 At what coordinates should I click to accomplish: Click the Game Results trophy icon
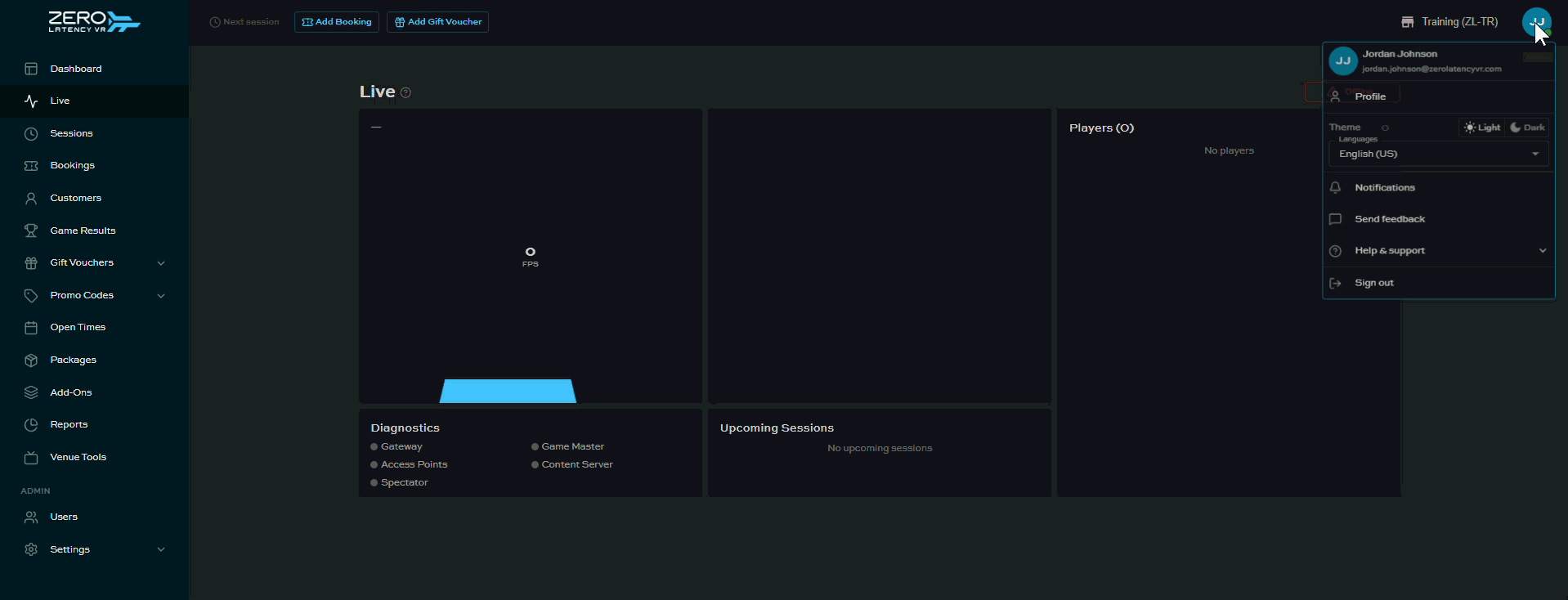(31, 231)
